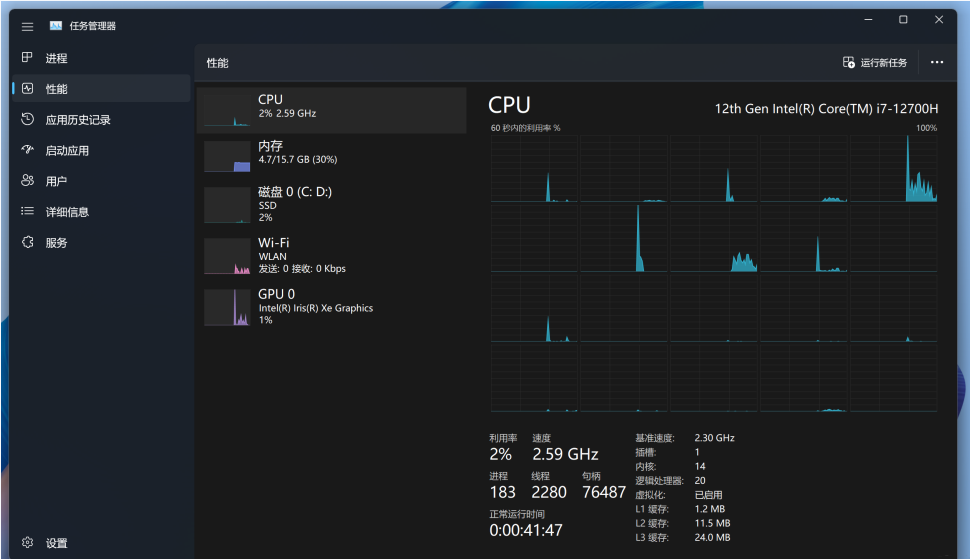Screen dimensions: 970x559
Task: Click the 性能 performance icon in sidebar
Action: (27, 88)
